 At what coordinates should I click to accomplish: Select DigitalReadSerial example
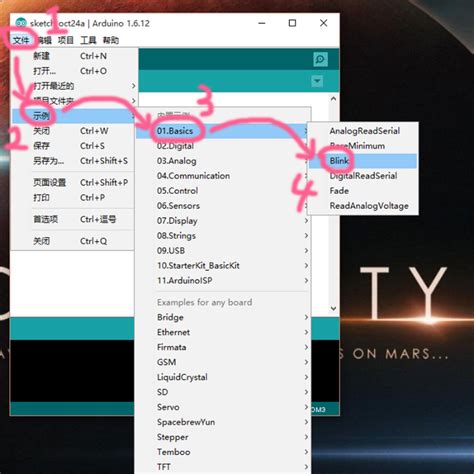coord(363,176)
